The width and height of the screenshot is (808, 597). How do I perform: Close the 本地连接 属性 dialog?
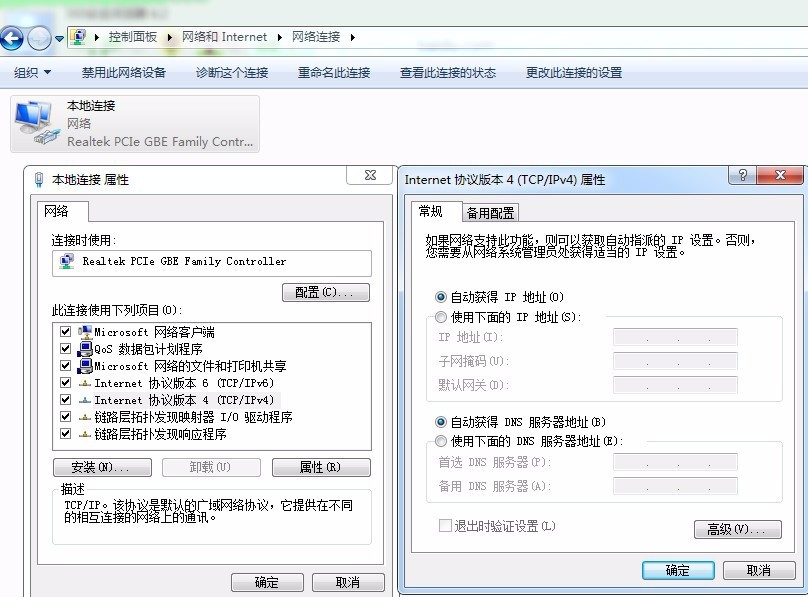click(370, 175)
